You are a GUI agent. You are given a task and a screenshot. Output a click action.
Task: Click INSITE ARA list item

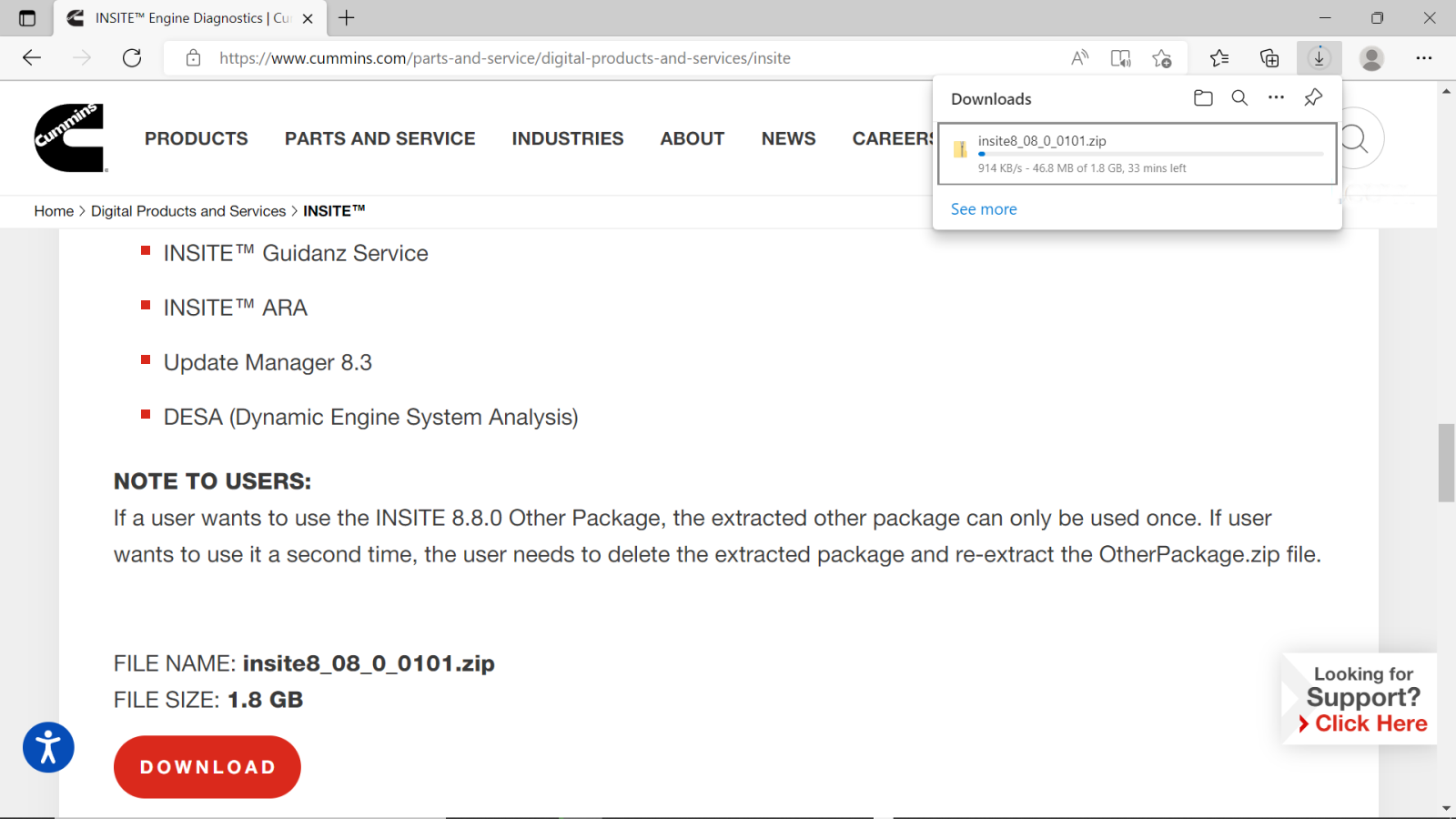[236, 308]
